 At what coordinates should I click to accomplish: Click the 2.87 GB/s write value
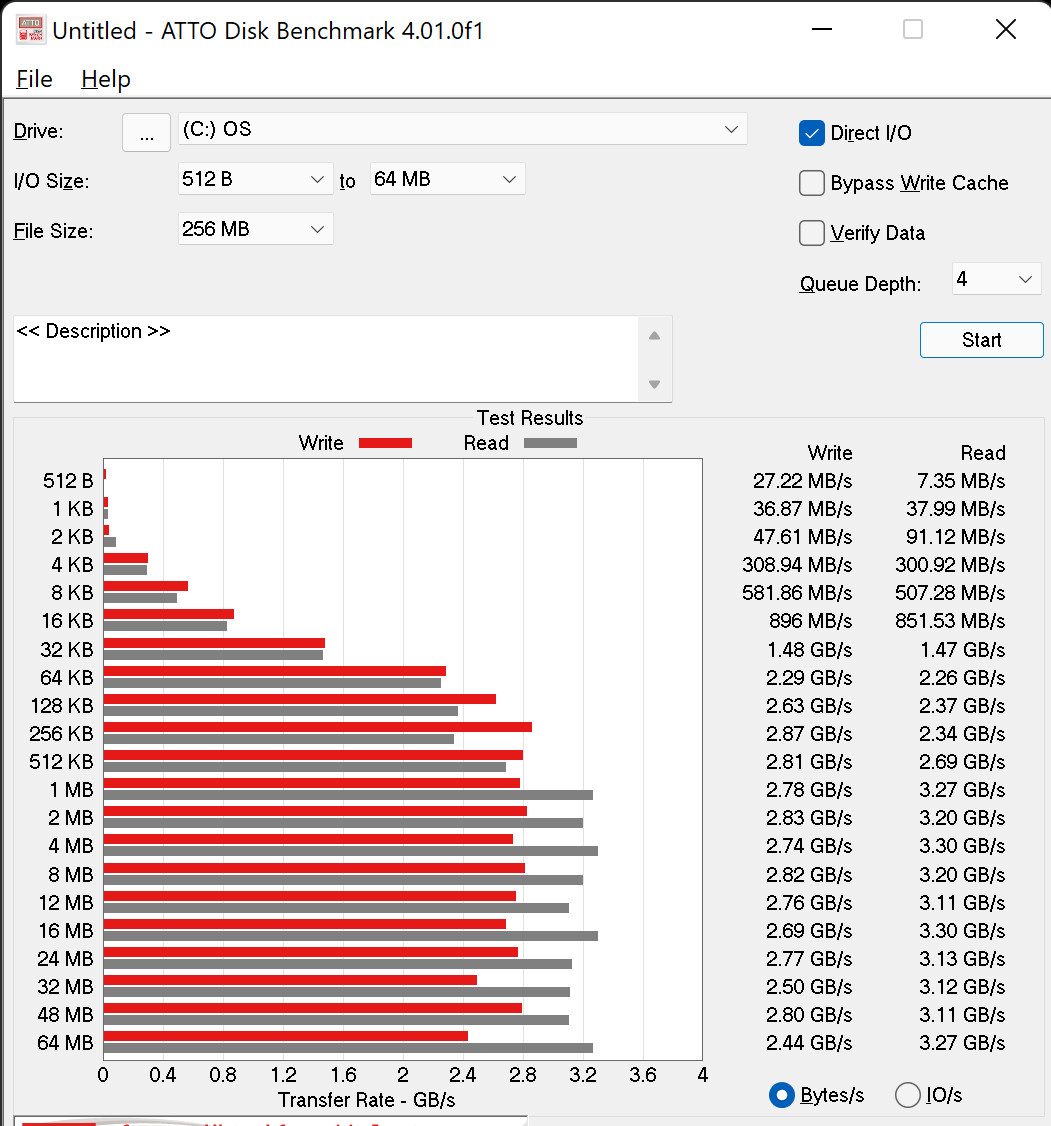[x=808, y=733]
